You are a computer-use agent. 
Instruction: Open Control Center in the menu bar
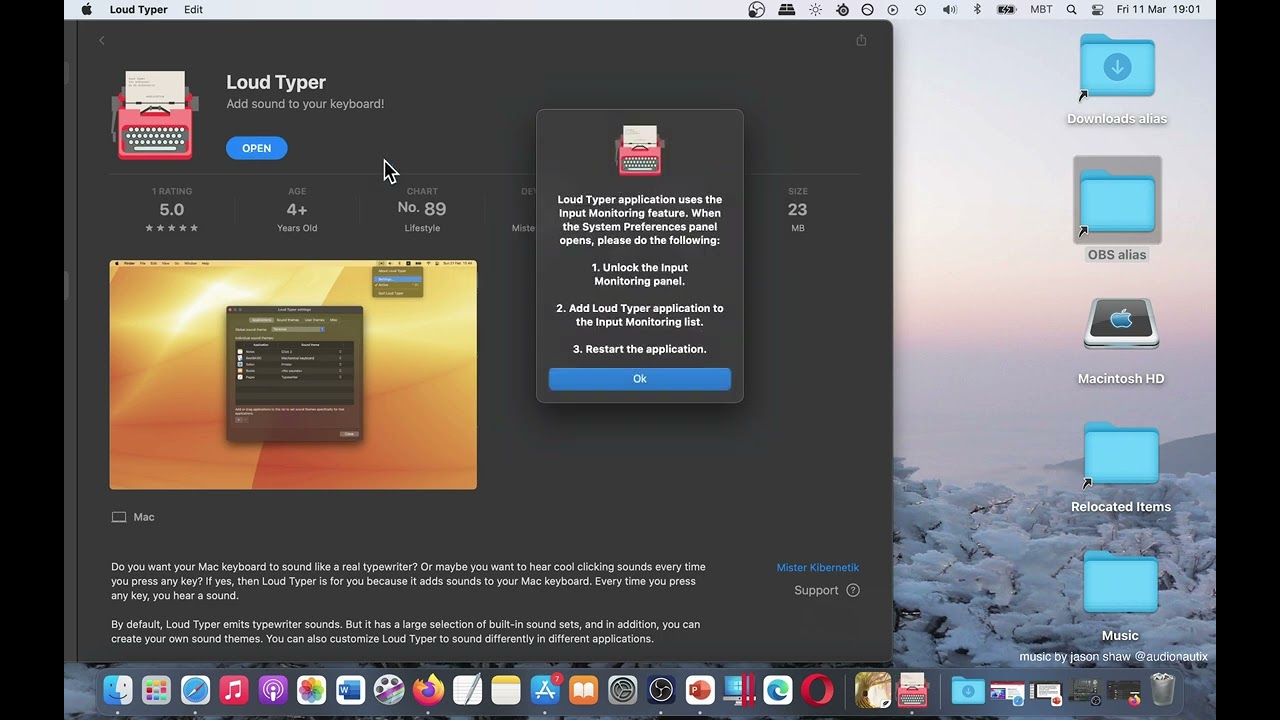1097,10
